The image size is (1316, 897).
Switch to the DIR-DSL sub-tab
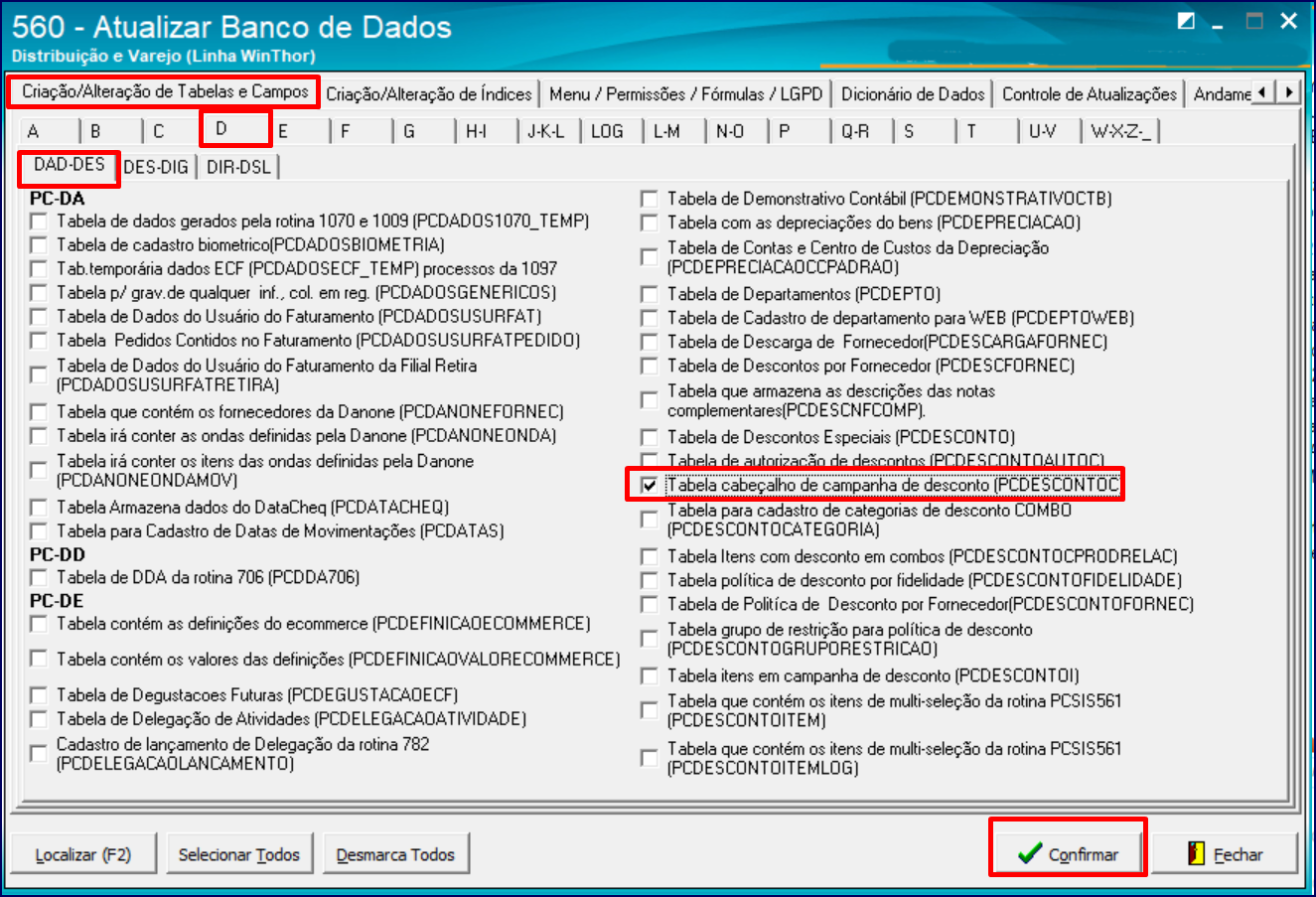pyautogui.click(x=239, y=167)
